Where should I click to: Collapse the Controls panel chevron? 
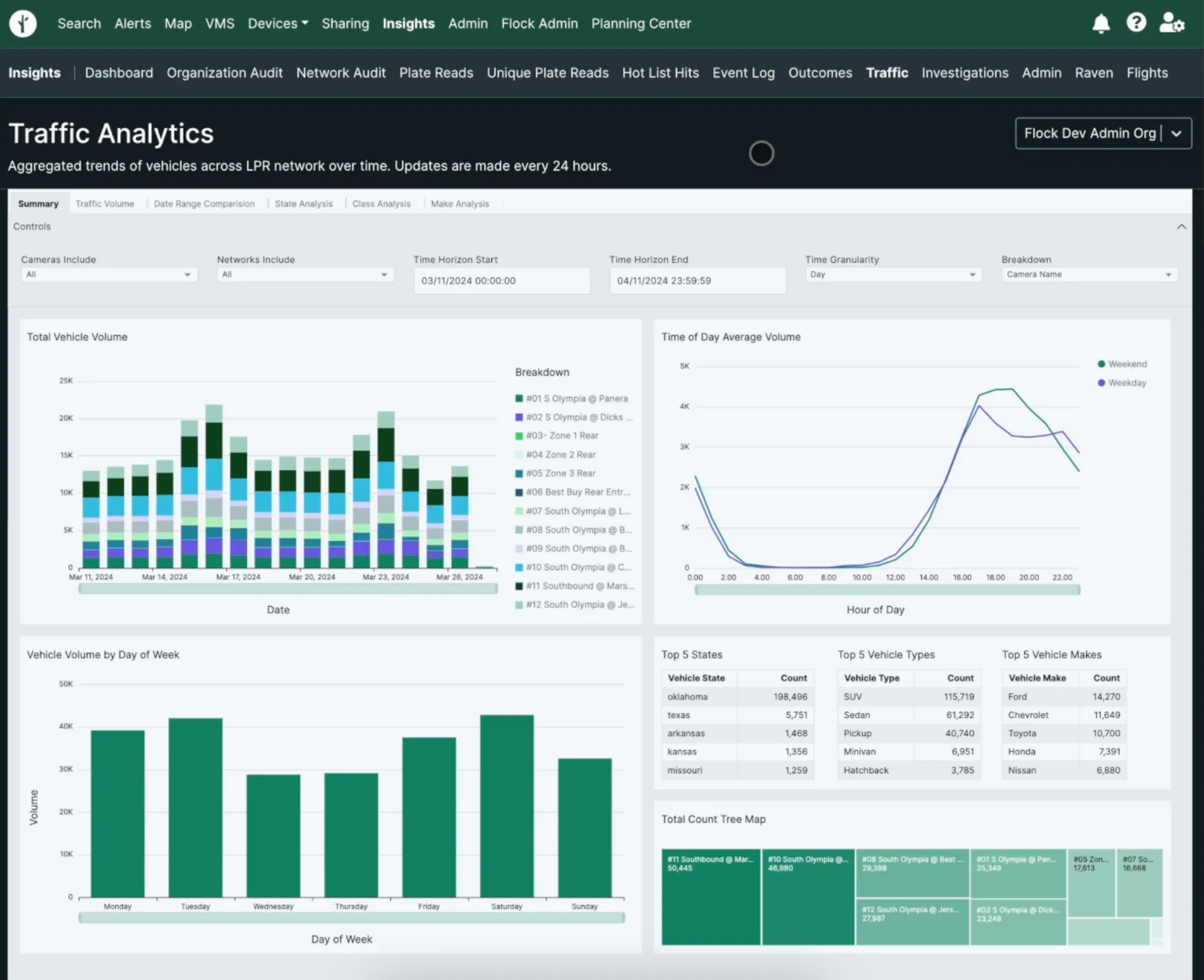click(1181, 227)
